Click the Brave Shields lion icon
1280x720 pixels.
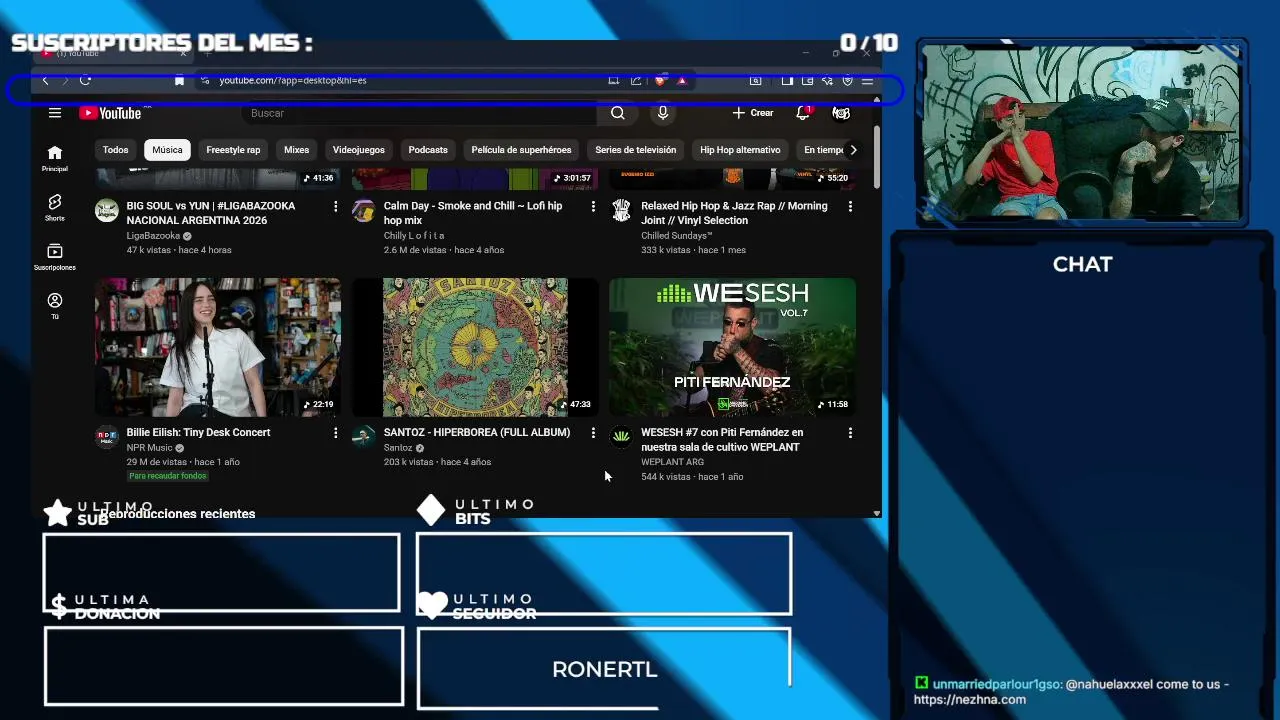pyautogui.click(x=660, y=80)
